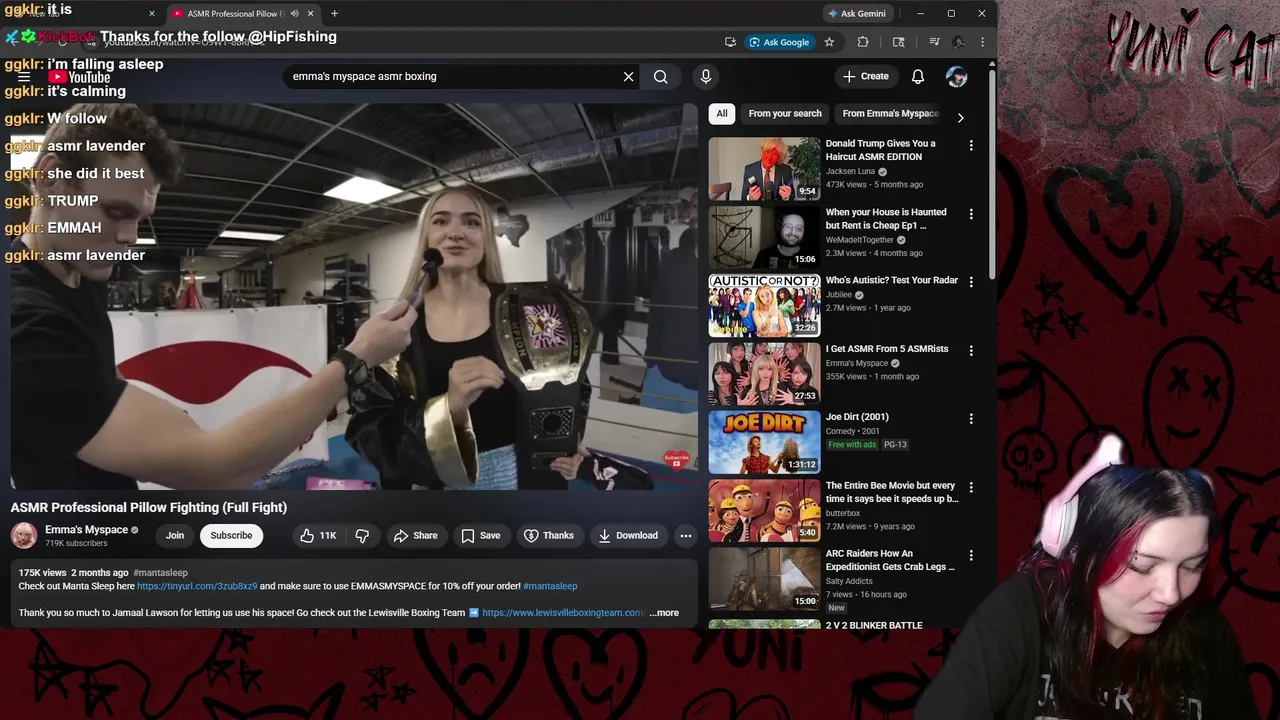Open the lewisvilleboxingteam.com link
Screen dimensions: 1280x720
click(x=563, y=613)
